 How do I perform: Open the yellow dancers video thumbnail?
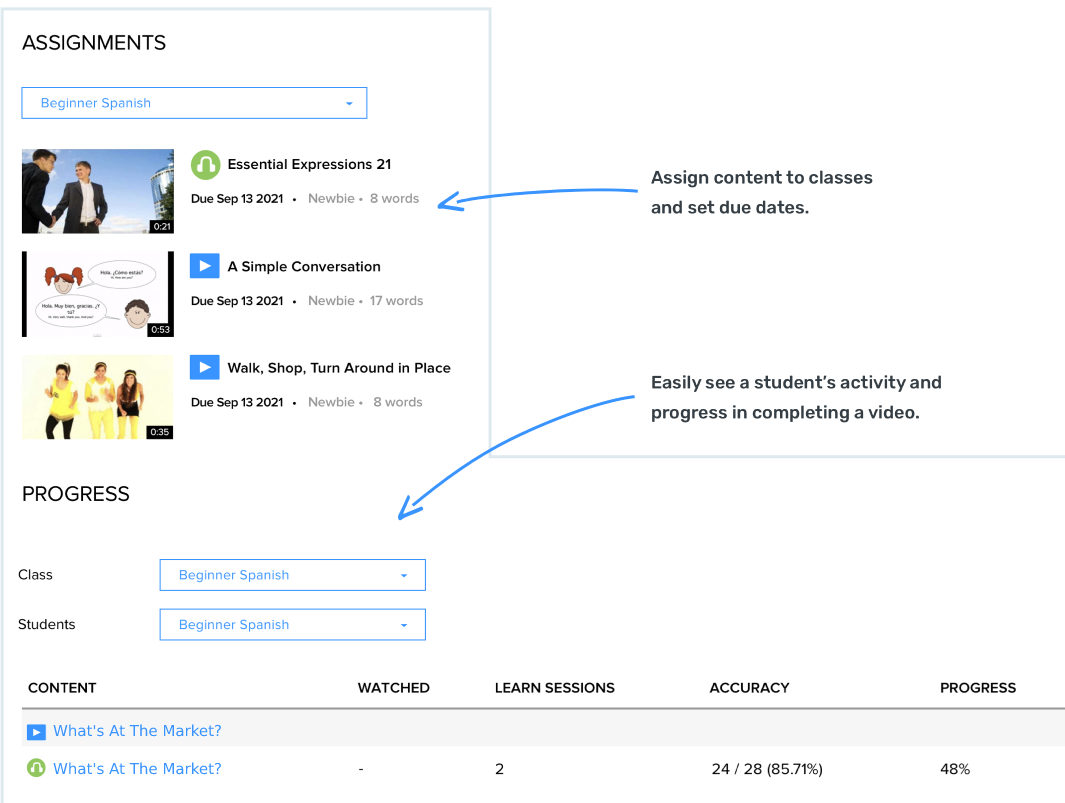[x=98, y=397]
